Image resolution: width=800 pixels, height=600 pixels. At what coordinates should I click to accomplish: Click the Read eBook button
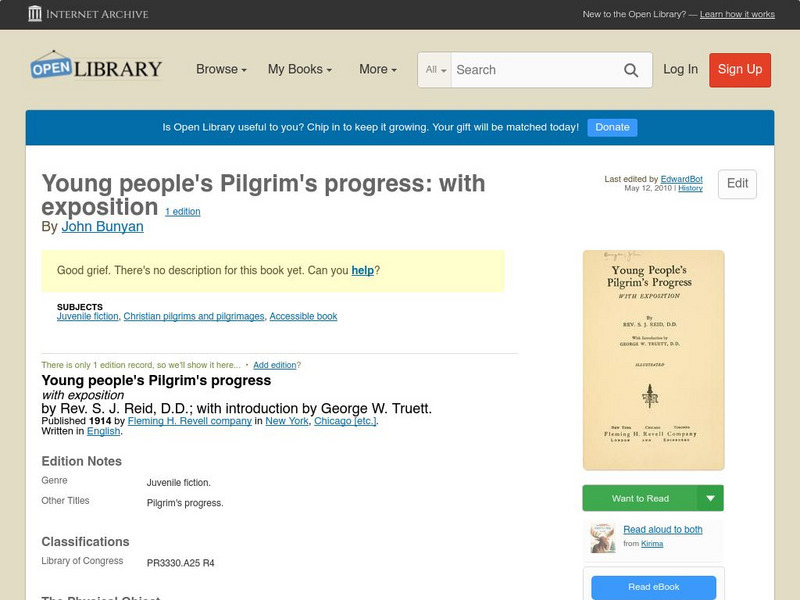coord(653,587)
